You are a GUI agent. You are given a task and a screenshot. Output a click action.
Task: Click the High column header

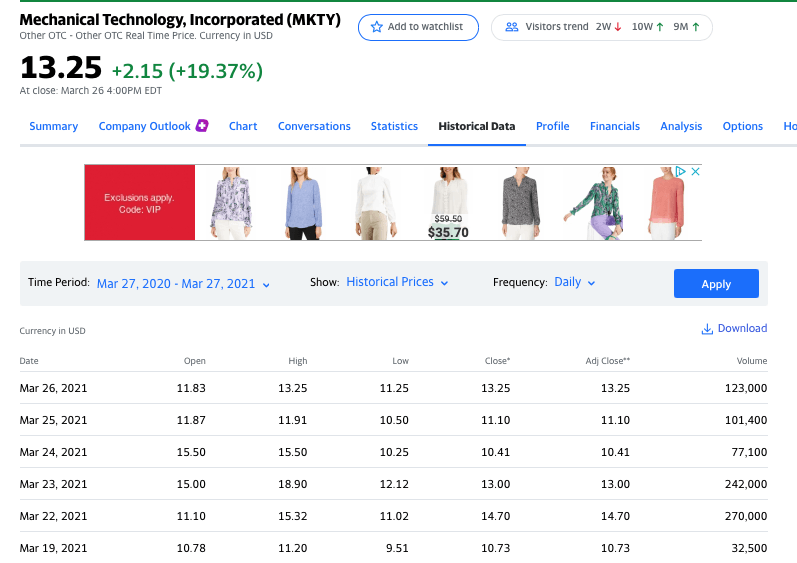[x=298, y=361]
